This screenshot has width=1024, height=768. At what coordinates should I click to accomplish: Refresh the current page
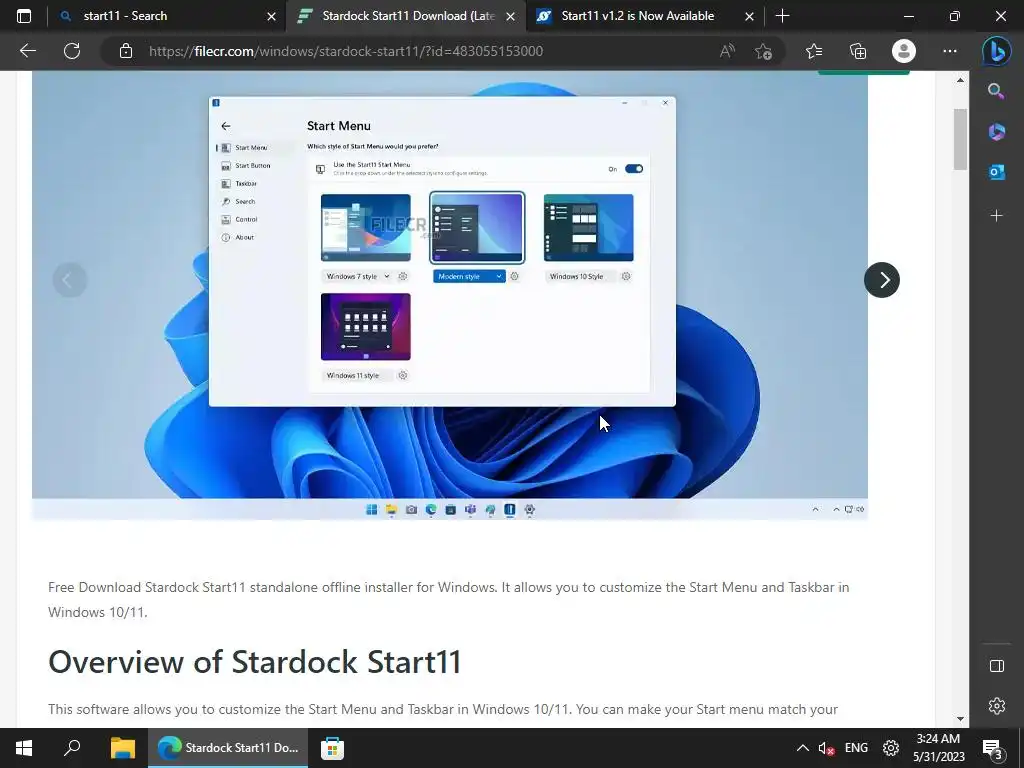pyautogui.click(x=72, y=51)
